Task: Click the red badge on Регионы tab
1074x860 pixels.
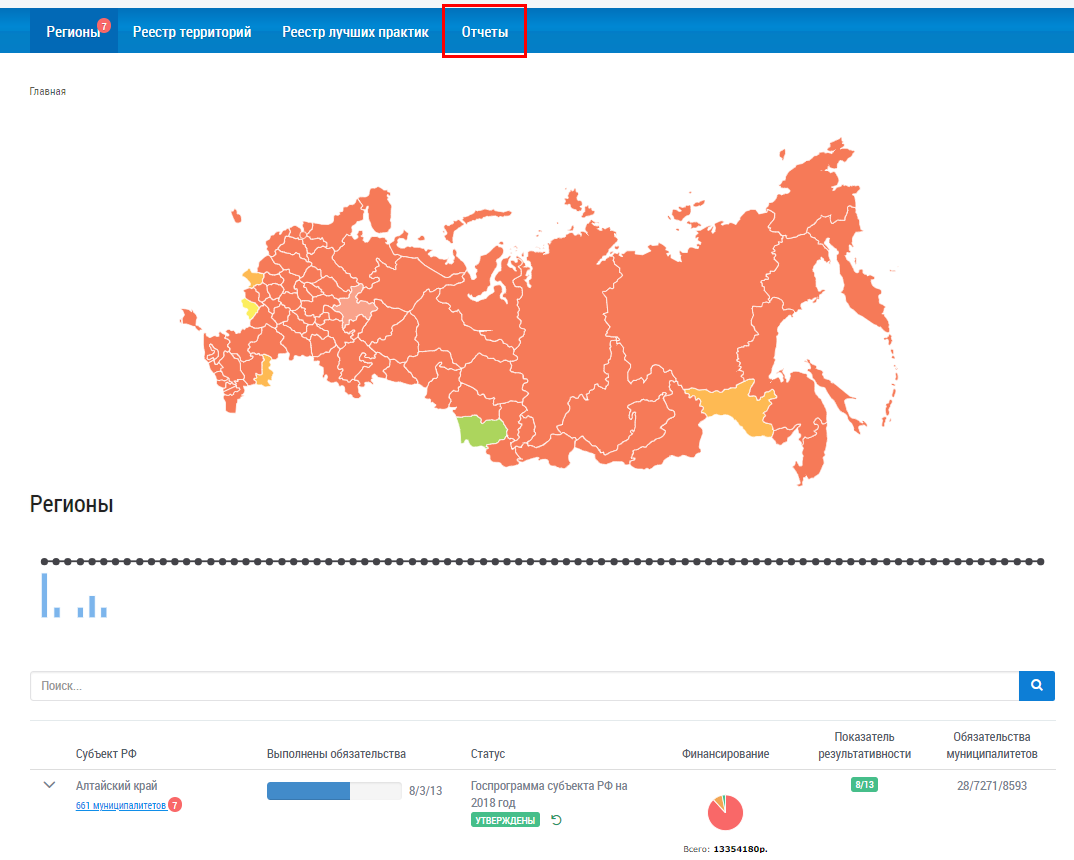Action: point(104,25)
